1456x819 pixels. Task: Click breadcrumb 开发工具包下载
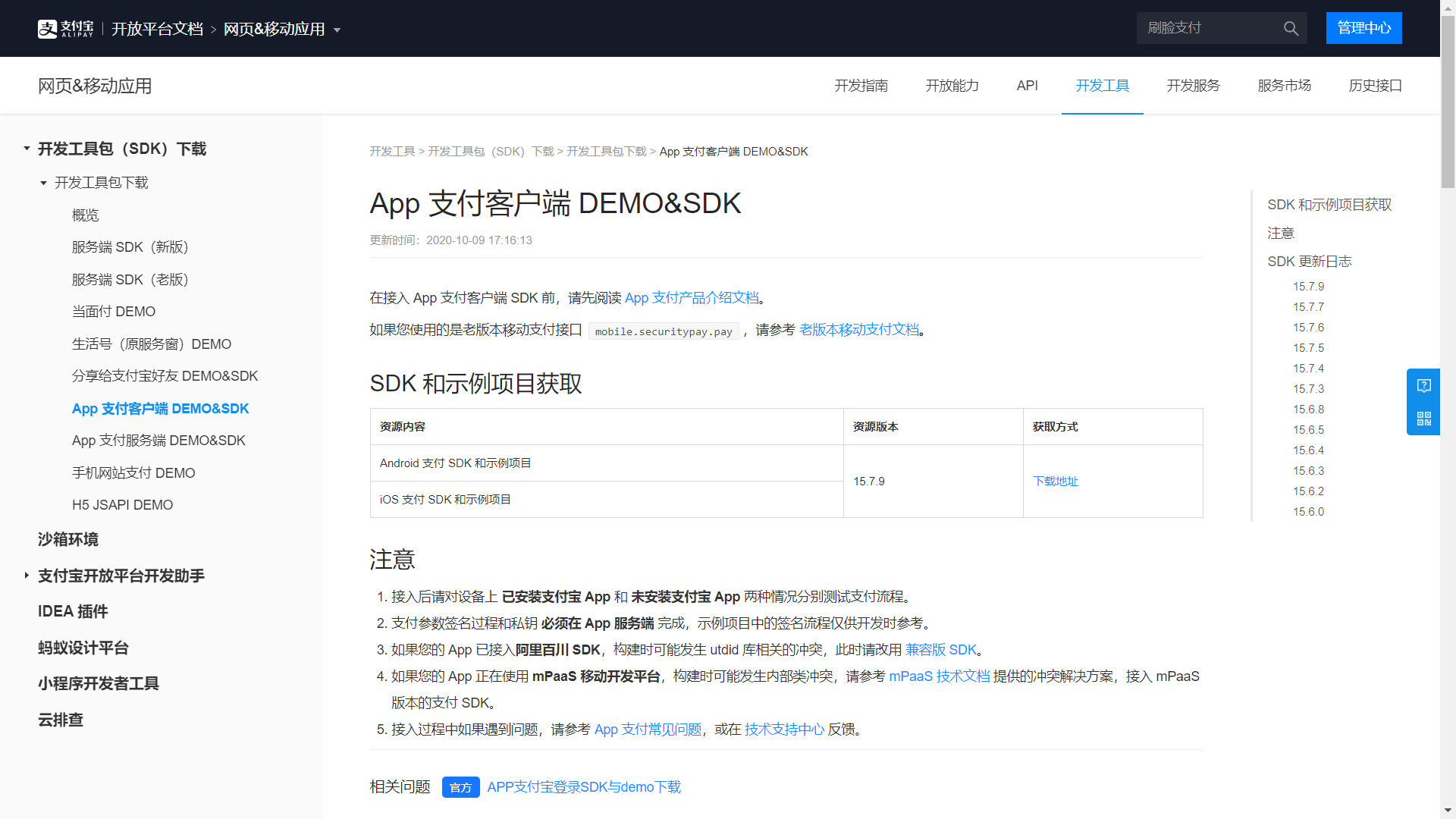606,152
